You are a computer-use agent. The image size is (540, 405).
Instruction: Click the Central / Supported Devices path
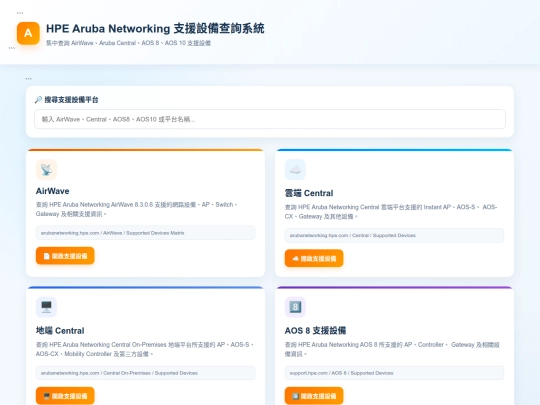(x=394, y=236)
